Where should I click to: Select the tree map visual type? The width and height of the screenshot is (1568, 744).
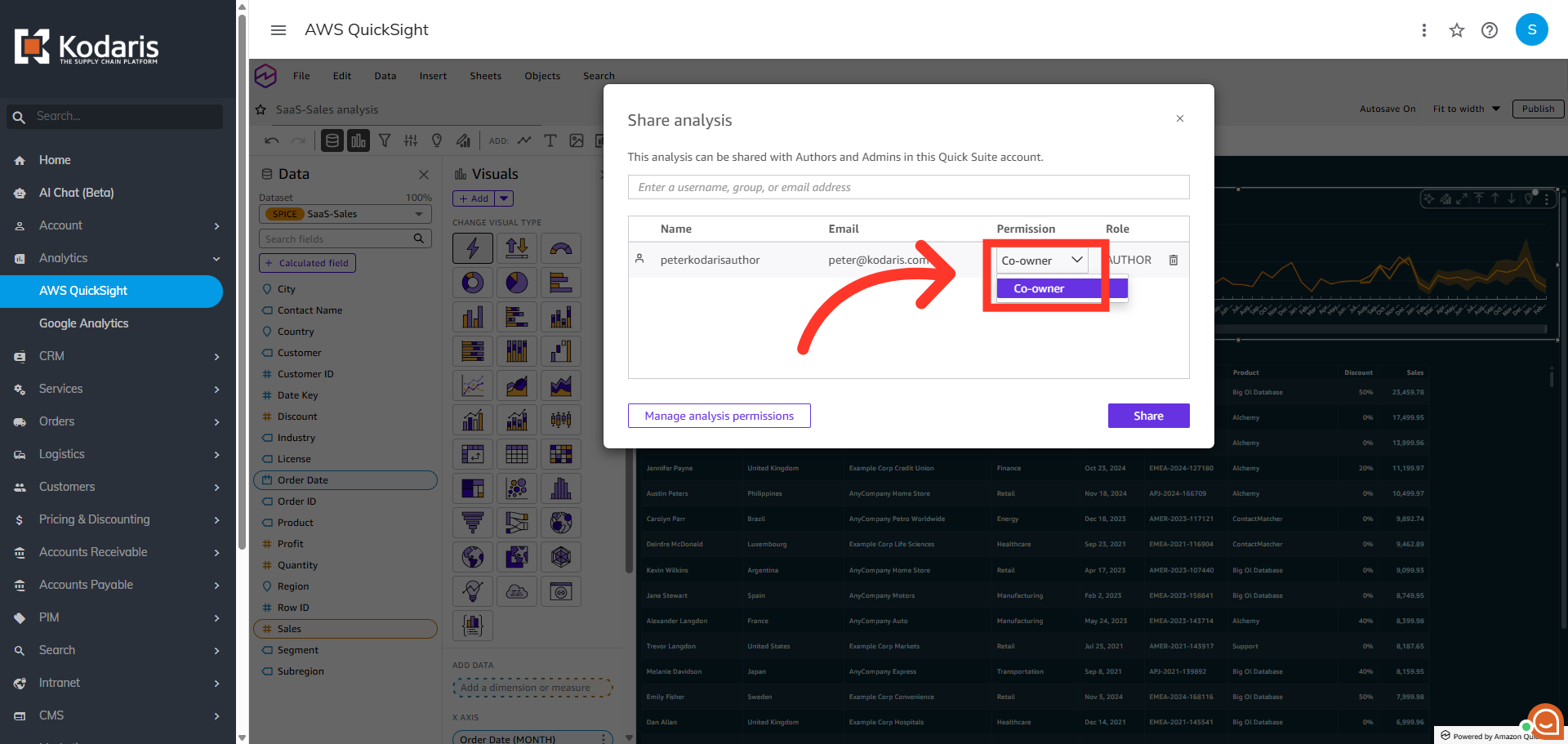pos(473,488)
